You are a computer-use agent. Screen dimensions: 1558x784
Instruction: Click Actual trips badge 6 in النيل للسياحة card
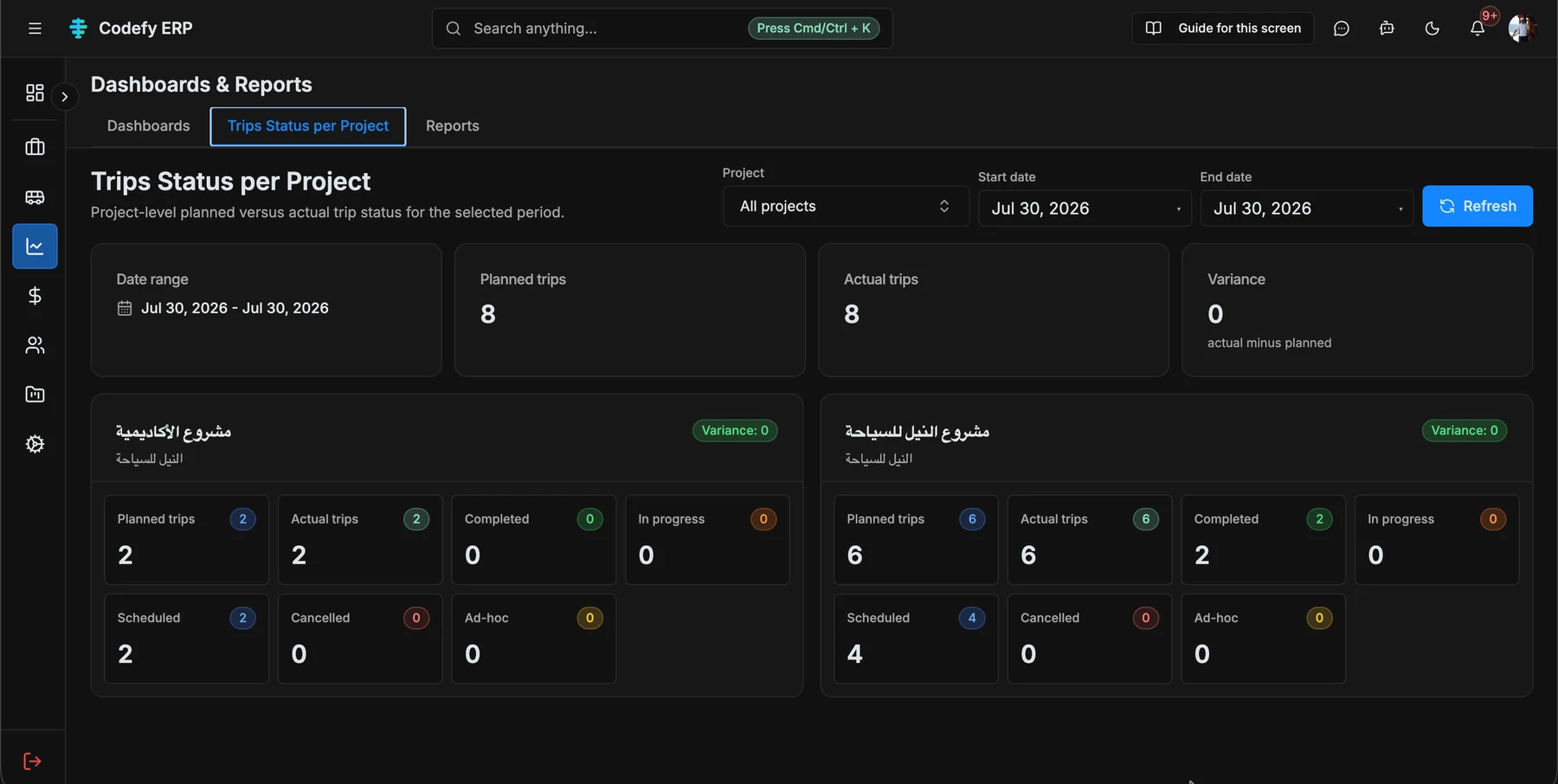click(x=1146, y=519)
